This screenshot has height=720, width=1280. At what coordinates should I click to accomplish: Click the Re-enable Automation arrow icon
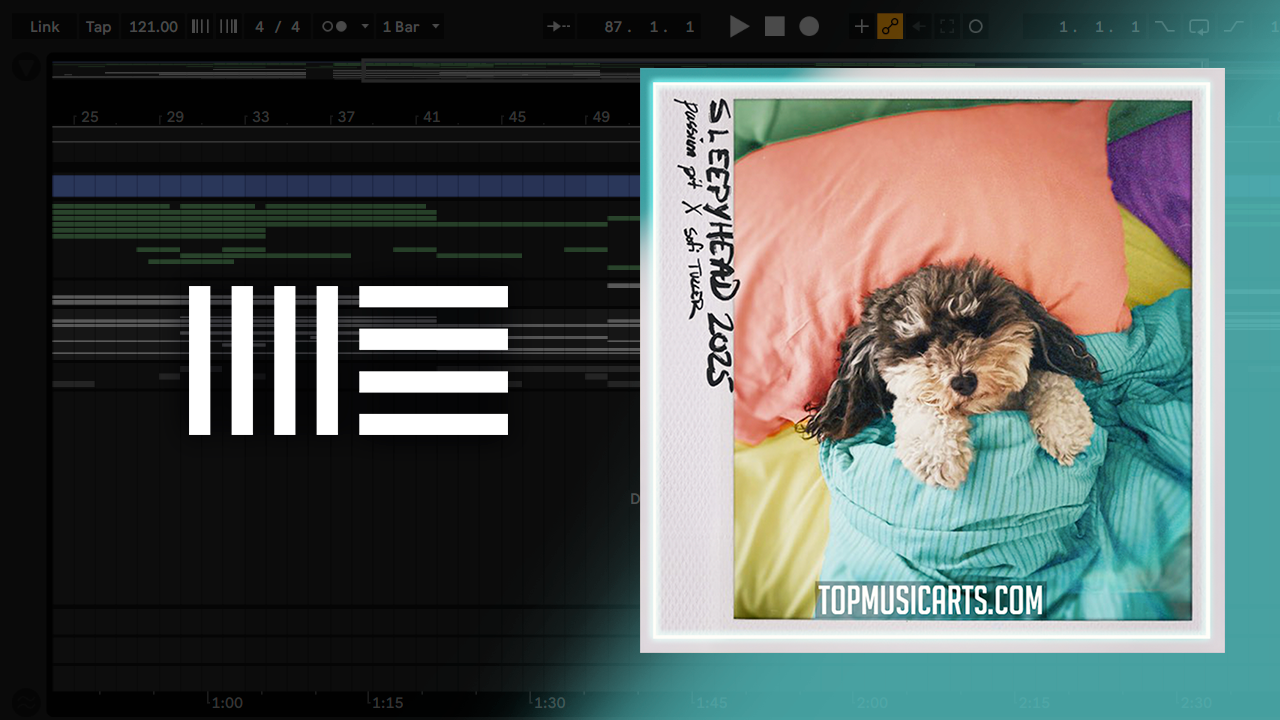click(x=919, y=27)
